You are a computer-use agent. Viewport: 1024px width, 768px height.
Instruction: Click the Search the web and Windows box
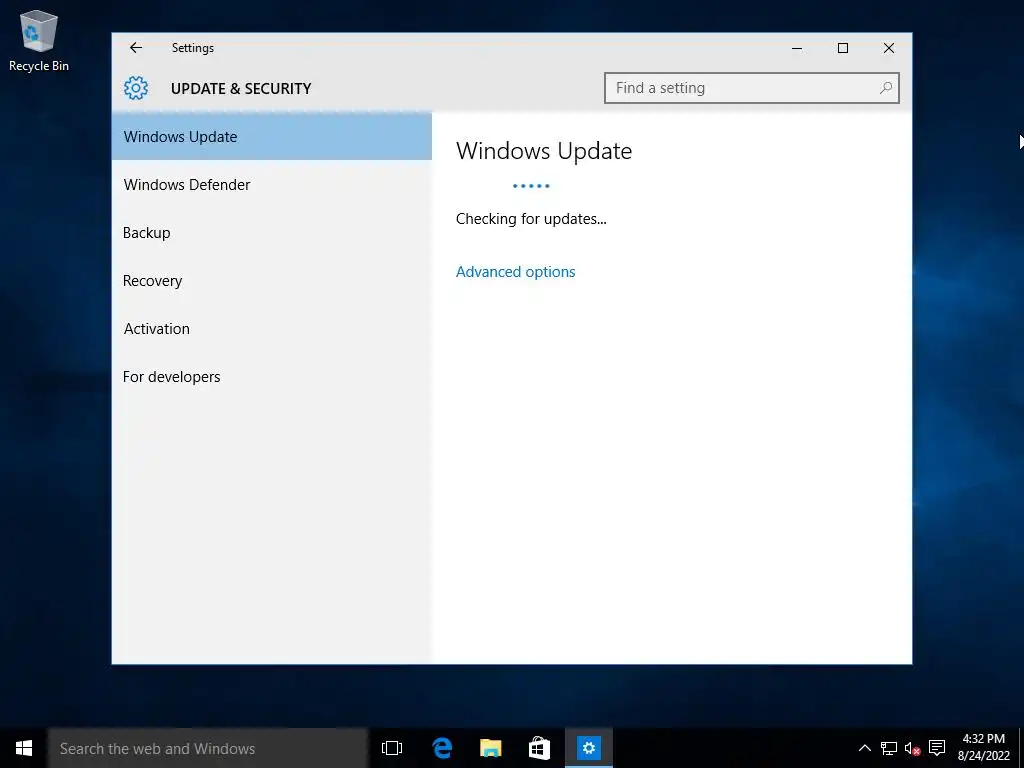tap(208, 748)
